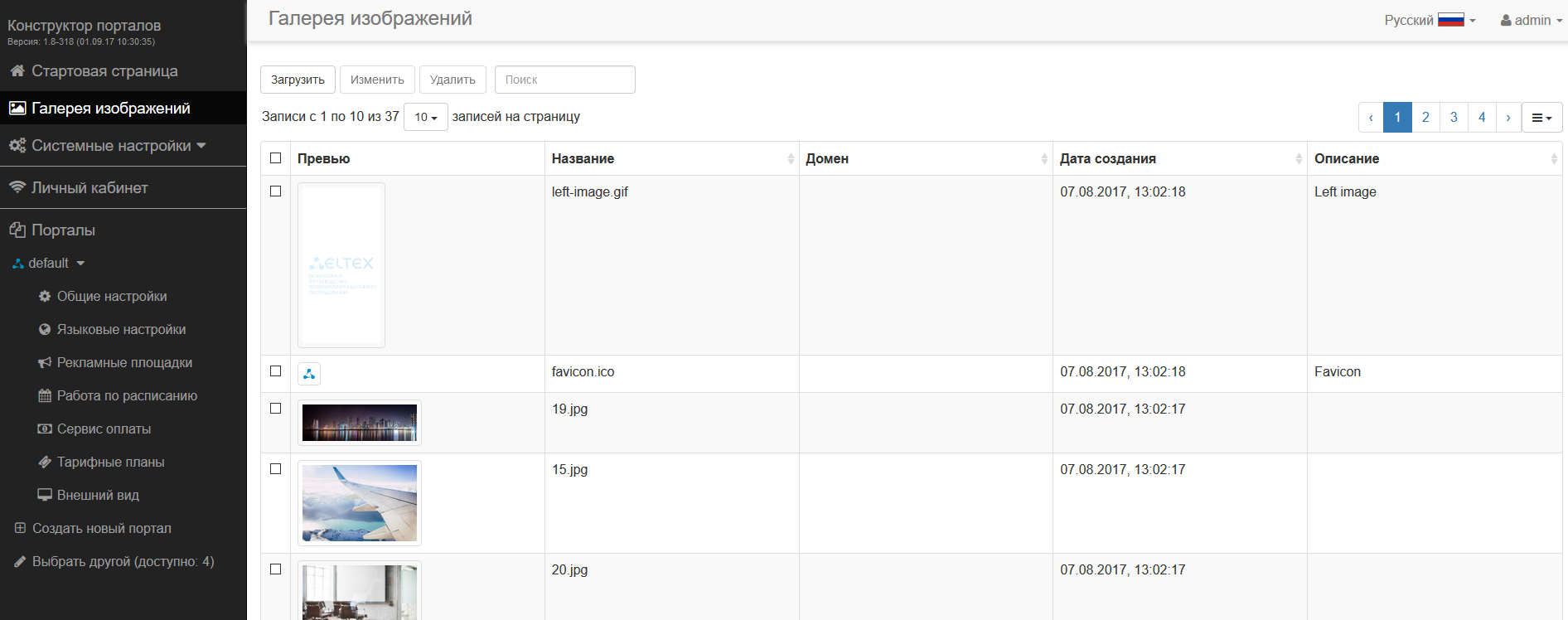Expand the admin user menu

[x=1531, y=21]
